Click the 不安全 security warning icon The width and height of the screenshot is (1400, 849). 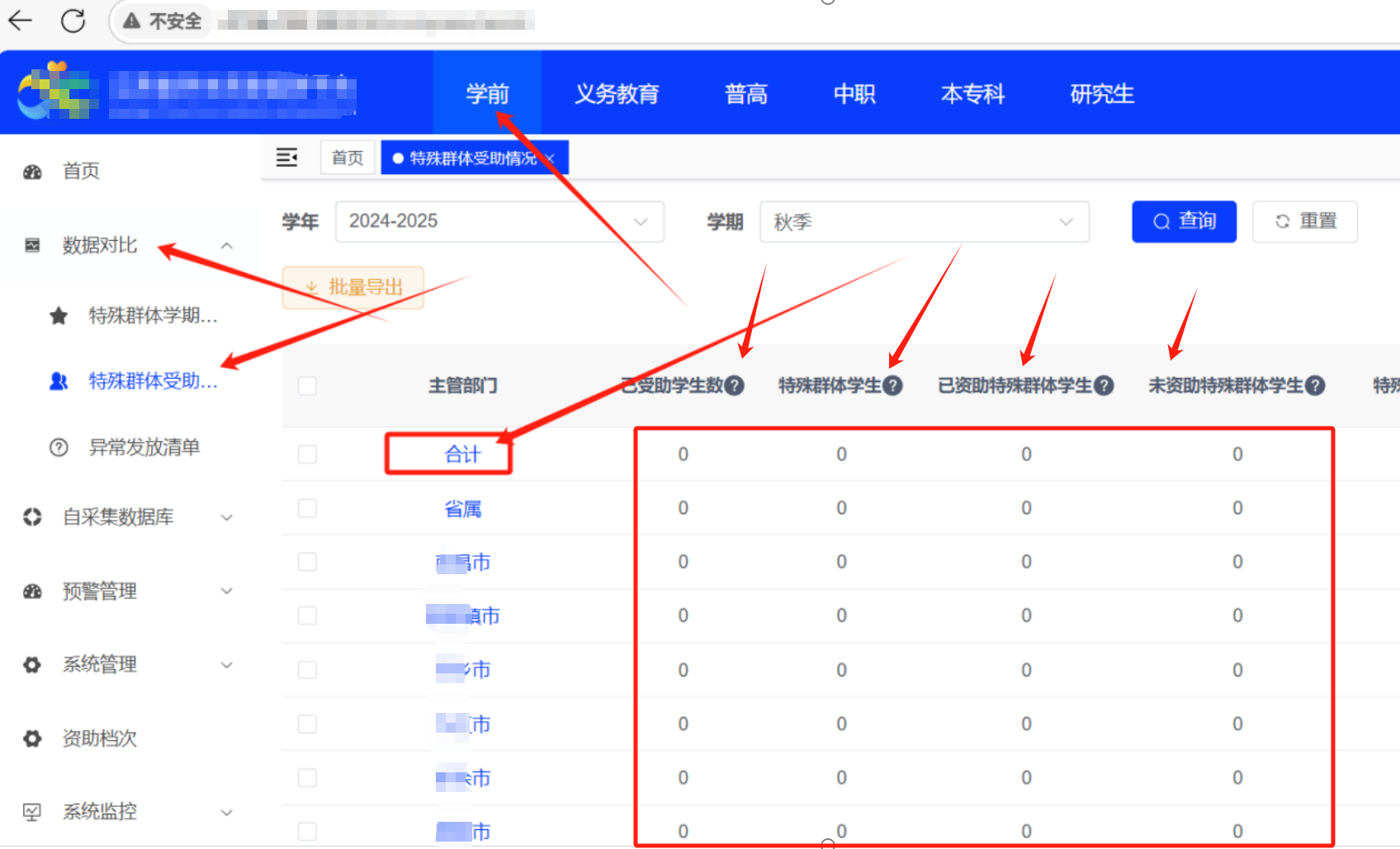(131, 21)
